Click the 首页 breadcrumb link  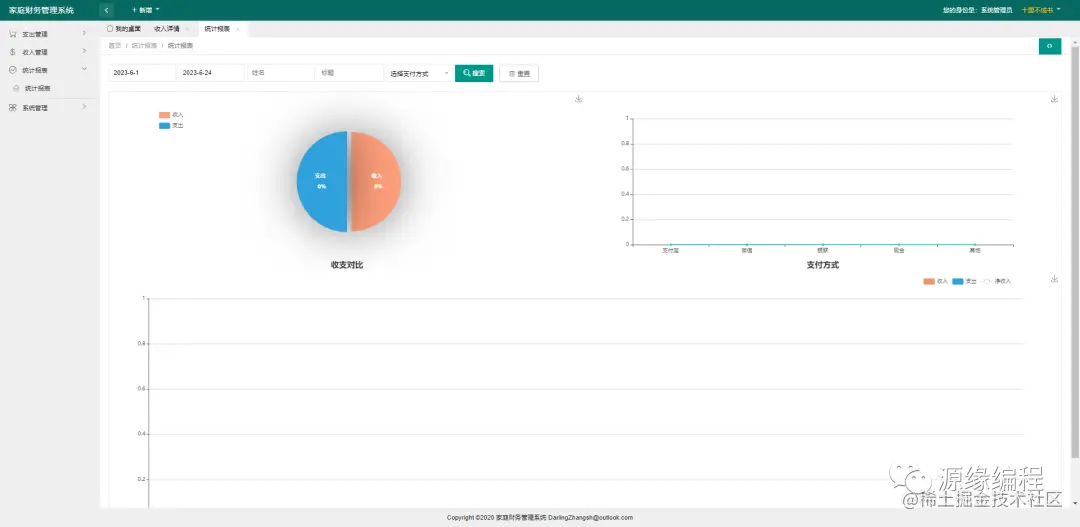click(114, 45)
